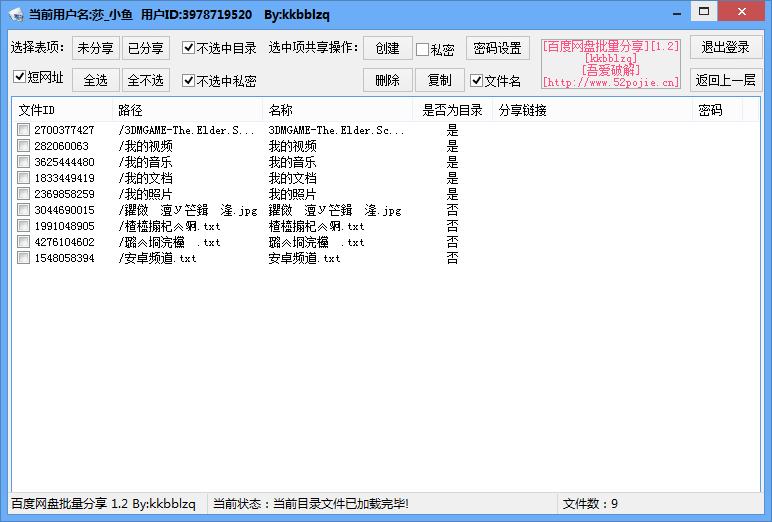Click the 全选 button
Viewport: 772px width, 522px height.
point(96,80)
